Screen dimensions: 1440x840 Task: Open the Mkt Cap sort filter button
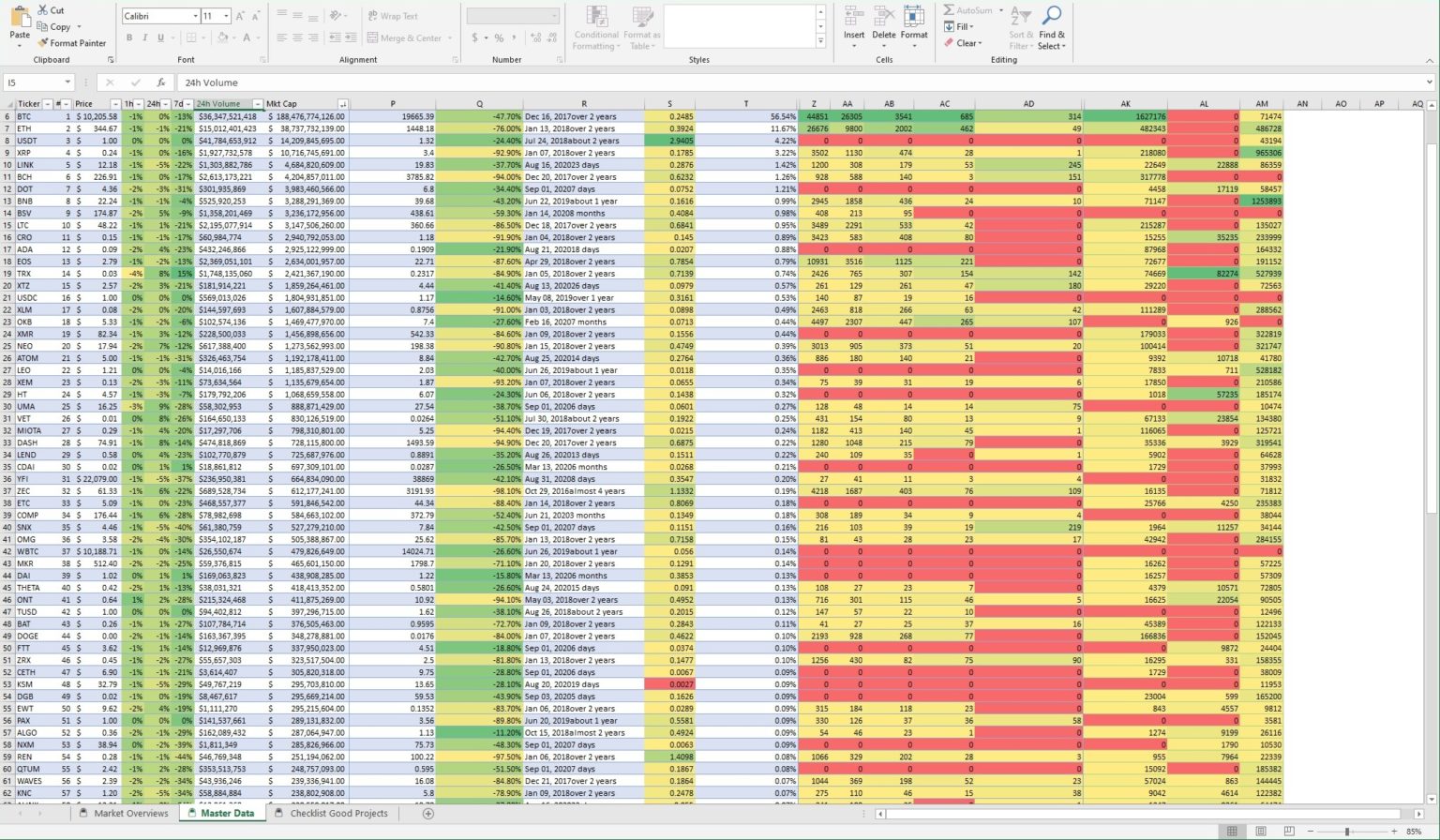coord(342,104)
